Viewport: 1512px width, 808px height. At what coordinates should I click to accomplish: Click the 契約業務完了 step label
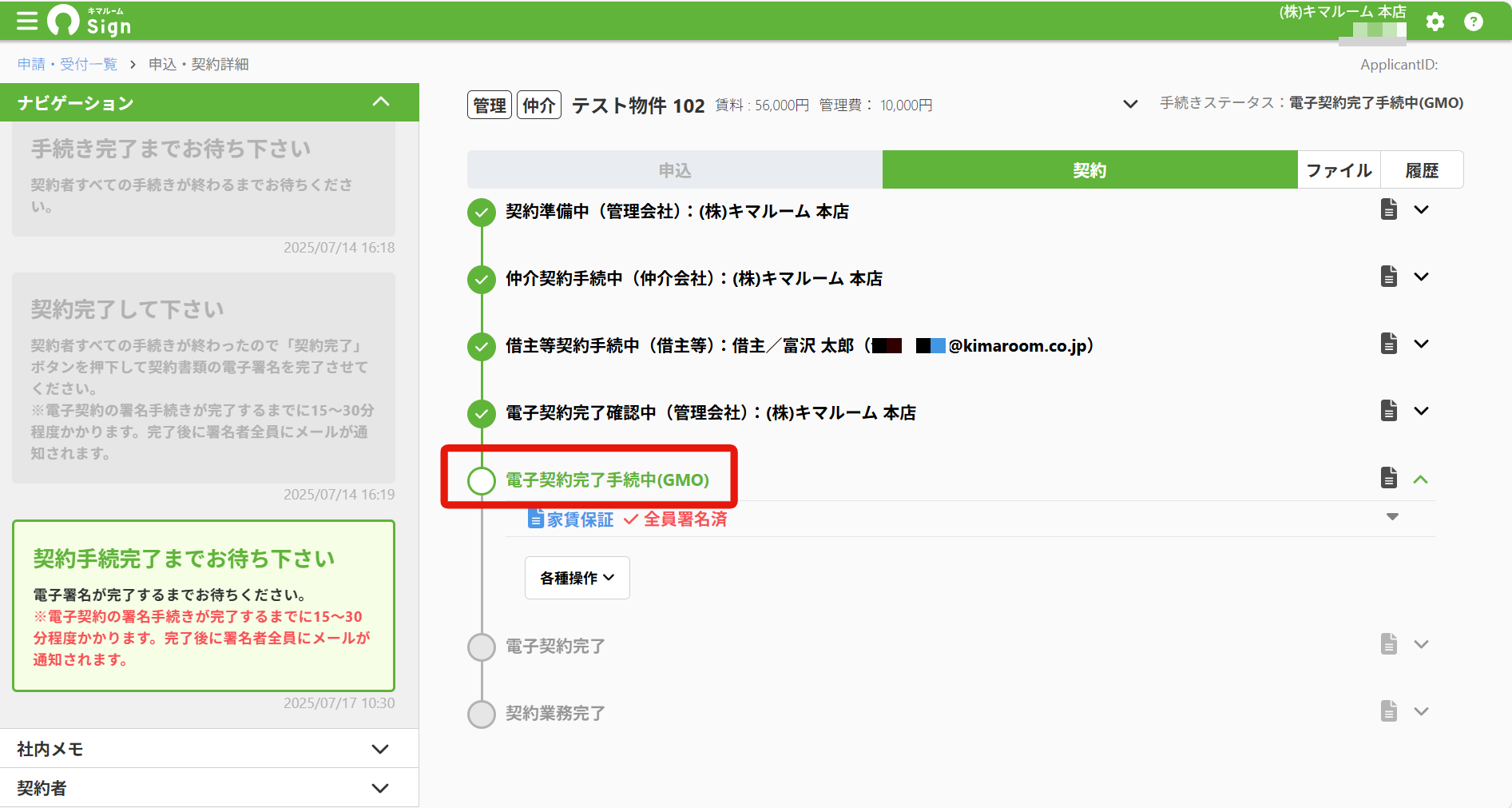tap(555, 713)
